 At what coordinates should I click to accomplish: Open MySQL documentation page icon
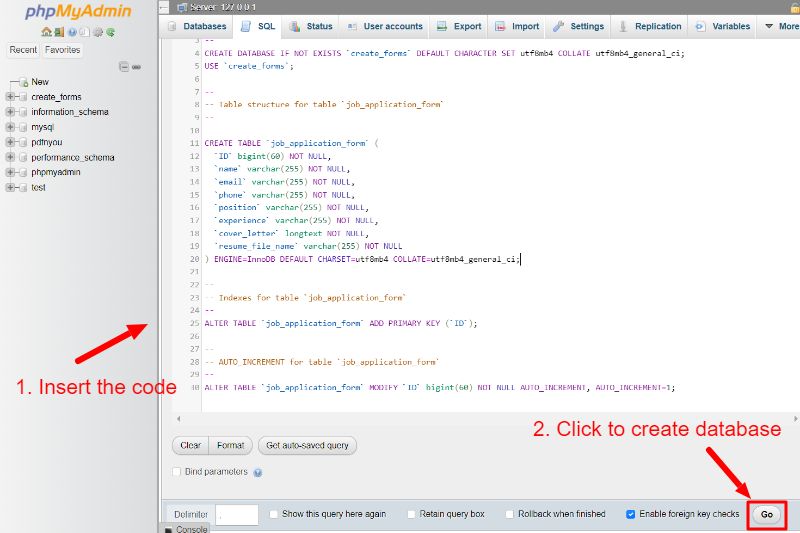[84, 32]
